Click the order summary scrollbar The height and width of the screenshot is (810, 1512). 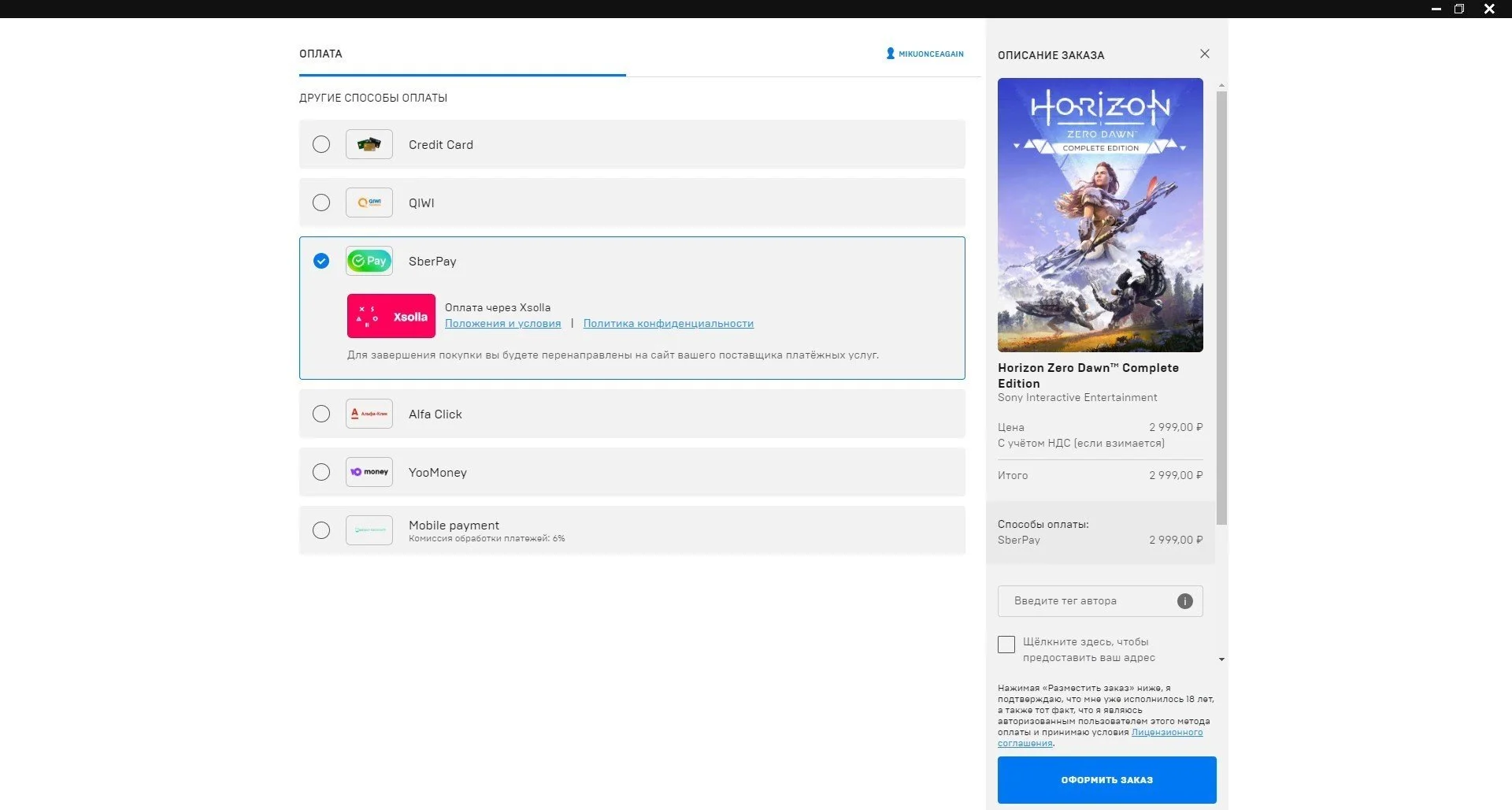pyautogui.click(x=1221, y=307)
